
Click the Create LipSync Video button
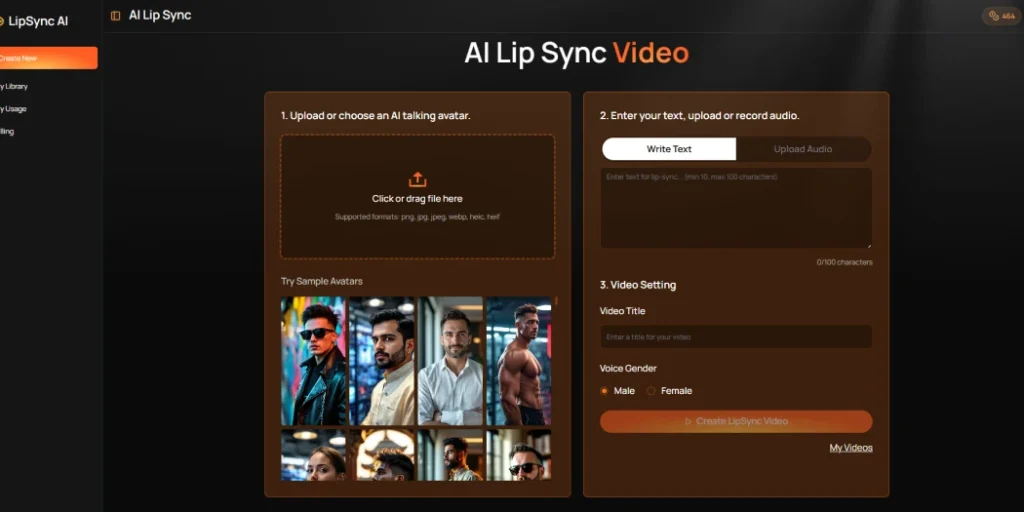point(736,421)
